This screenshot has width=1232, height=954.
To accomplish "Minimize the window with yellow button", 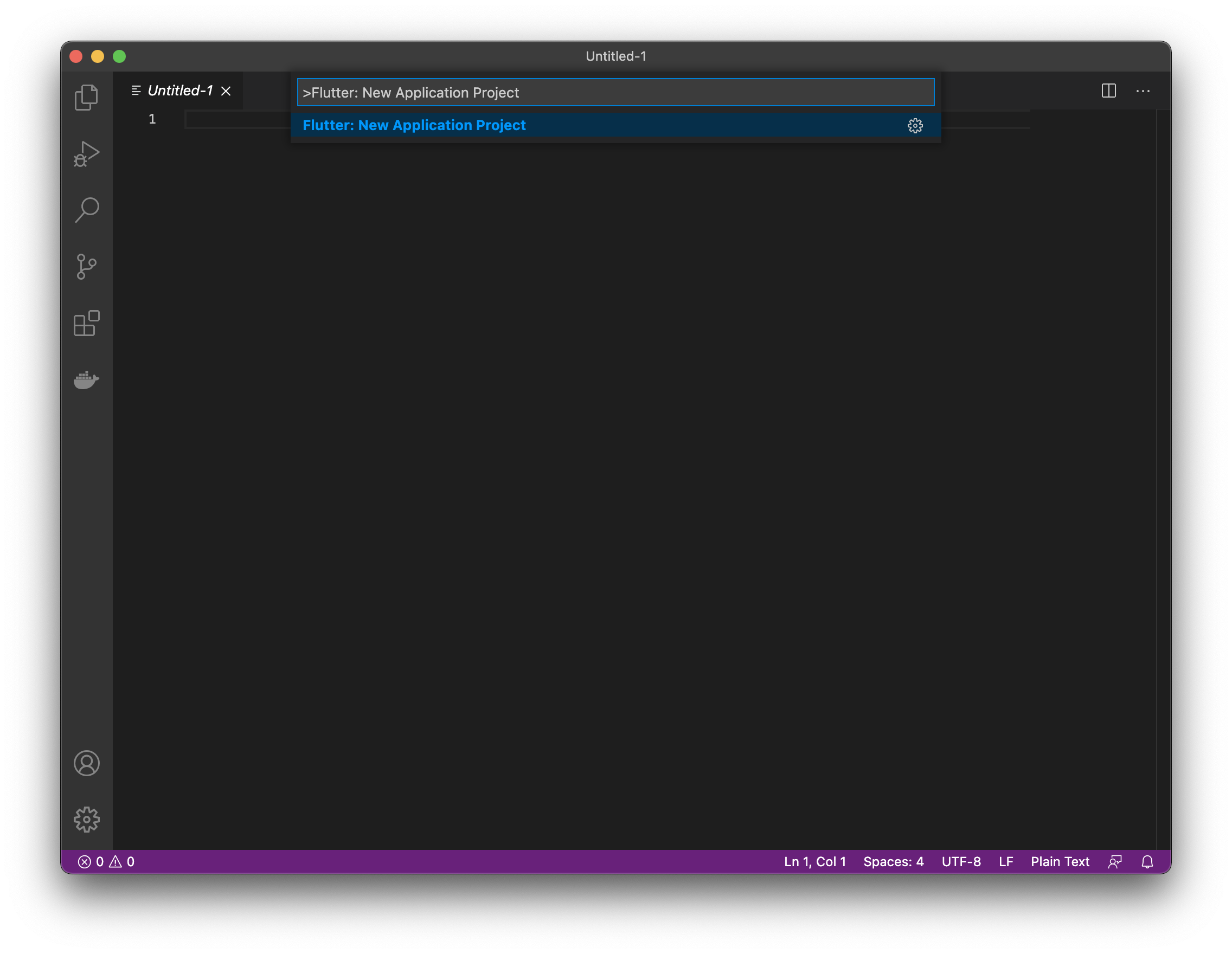I will [x=98, y=56].
